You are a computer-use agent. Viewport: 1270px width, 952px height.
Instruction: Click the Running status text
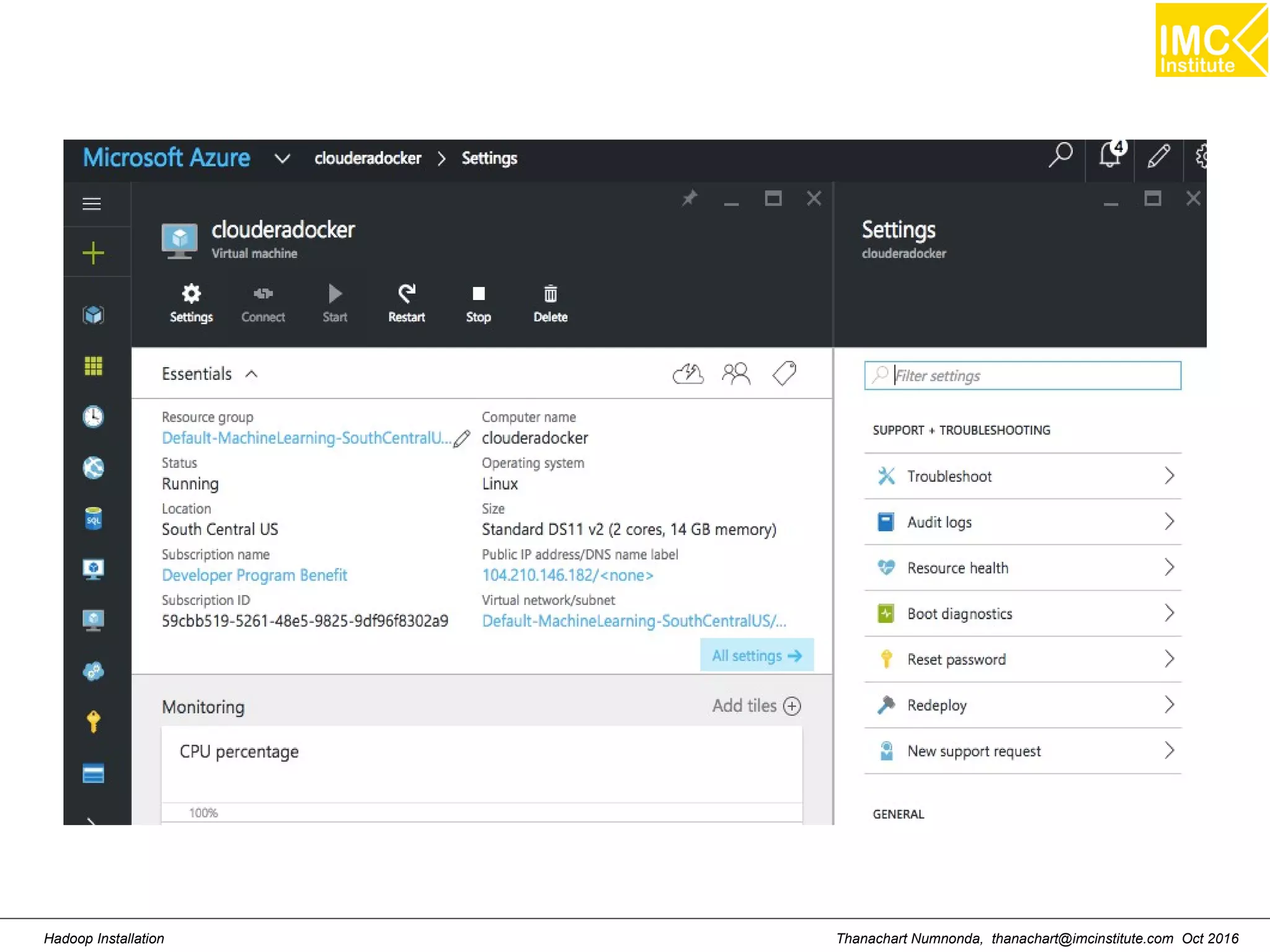pyautogui.click(x=190, y=484)
